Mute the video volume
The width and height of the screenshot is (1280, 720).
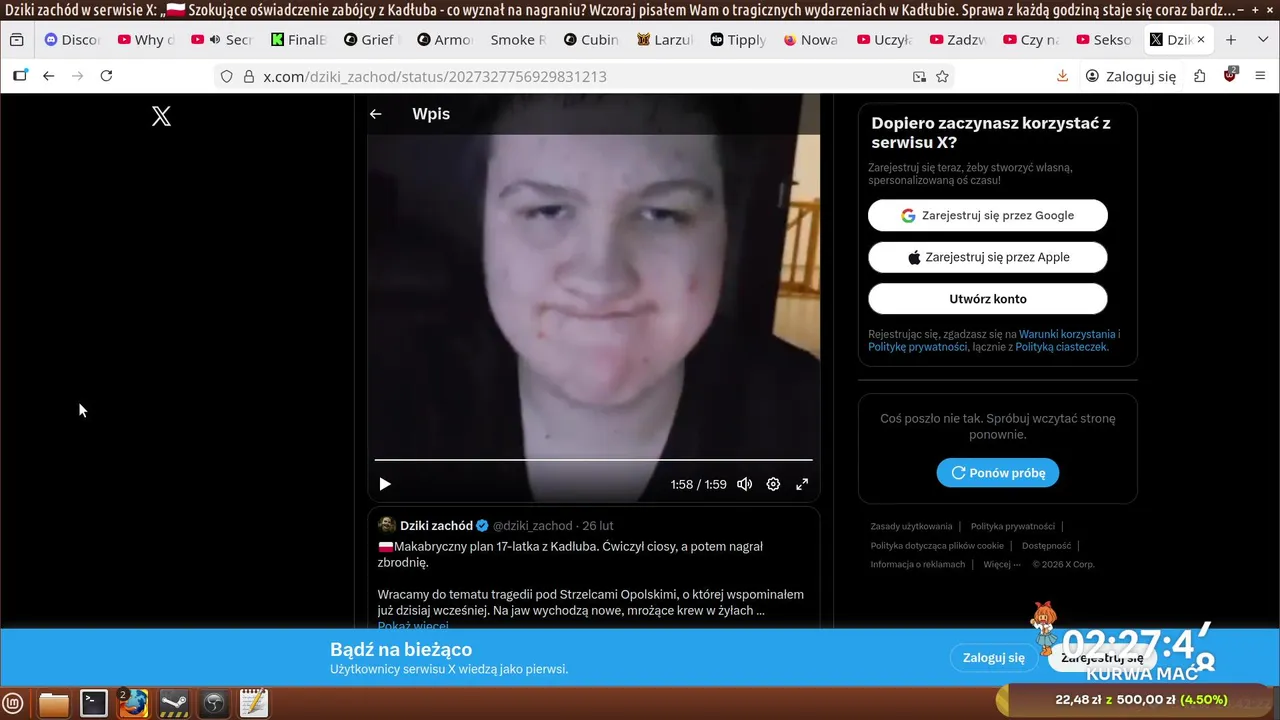(x=744, y=484)
